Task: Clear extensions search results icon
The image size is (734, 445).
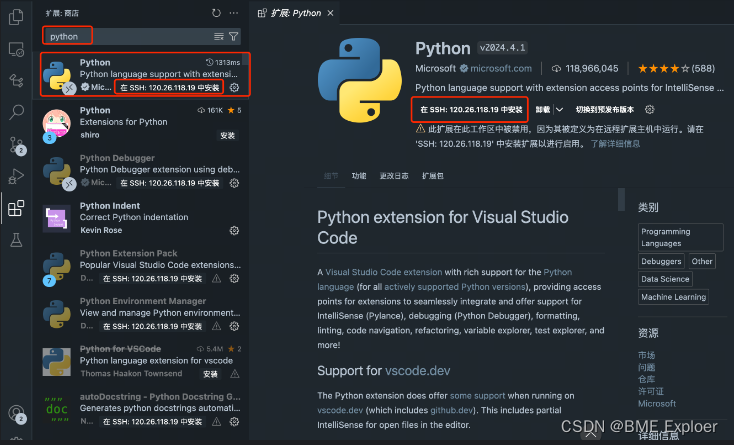Action: coord(219,36)
